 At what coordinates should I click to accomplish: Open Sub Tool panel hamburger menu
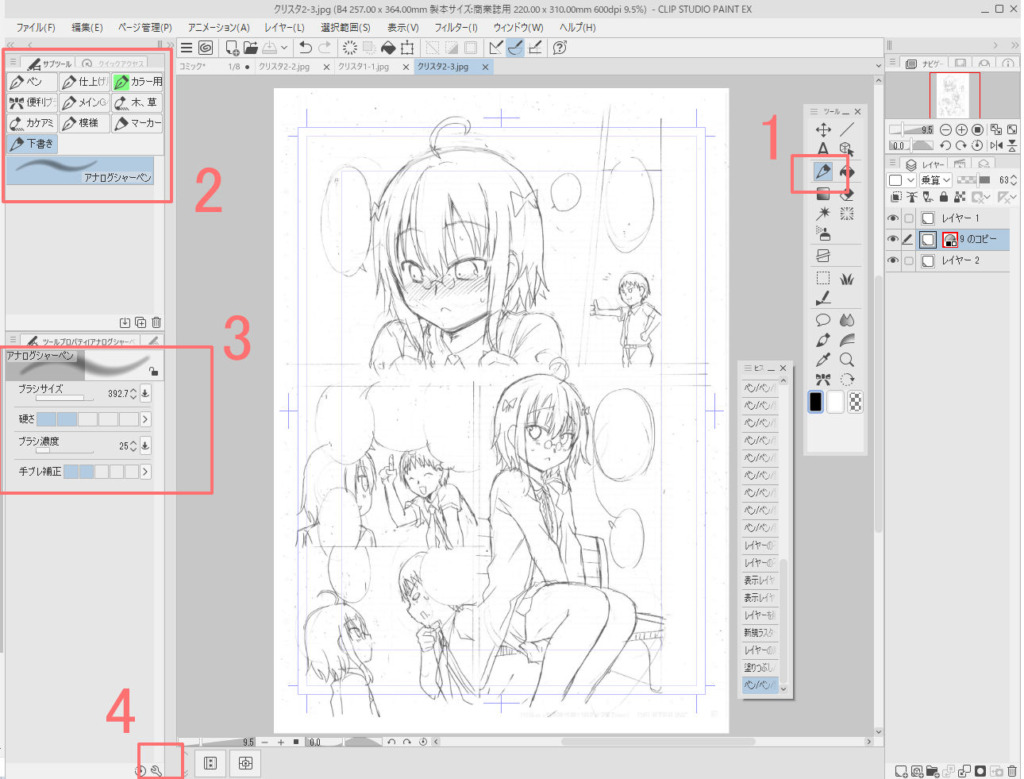click(x=13, y=63)
